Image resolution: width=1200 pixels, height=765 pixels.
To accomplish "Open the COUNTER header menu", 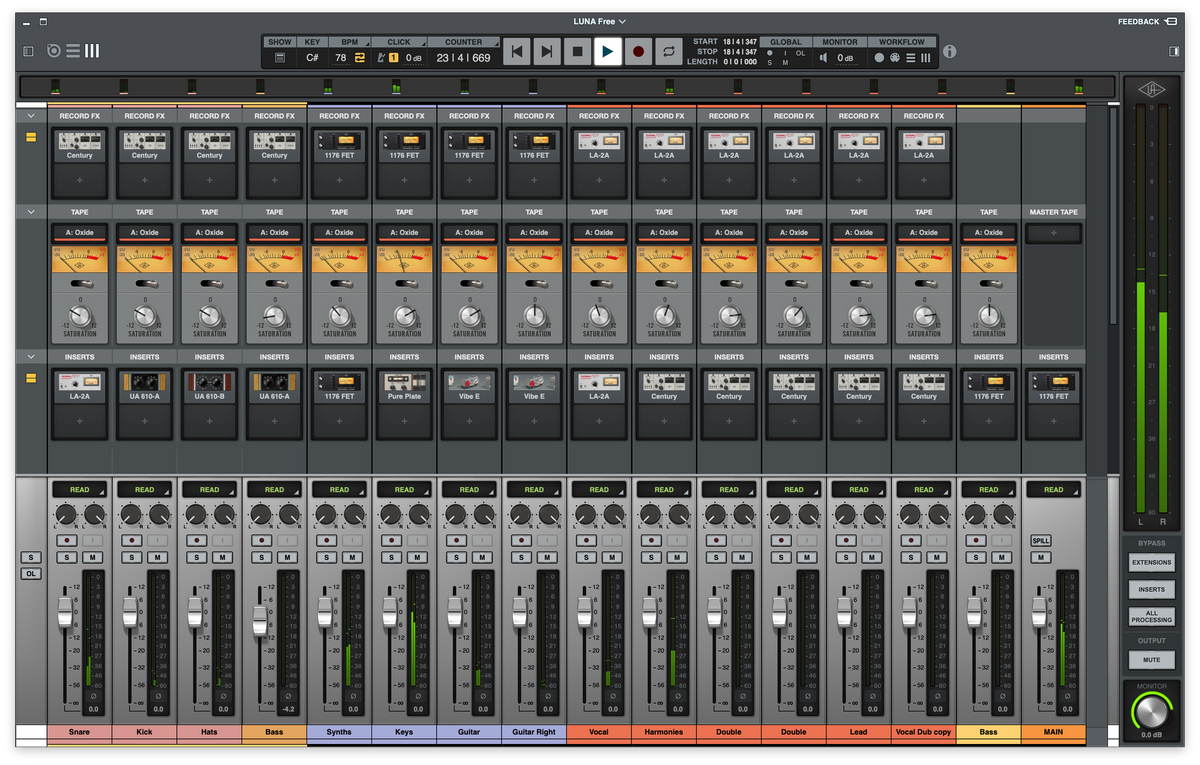I will coord(463,42).
